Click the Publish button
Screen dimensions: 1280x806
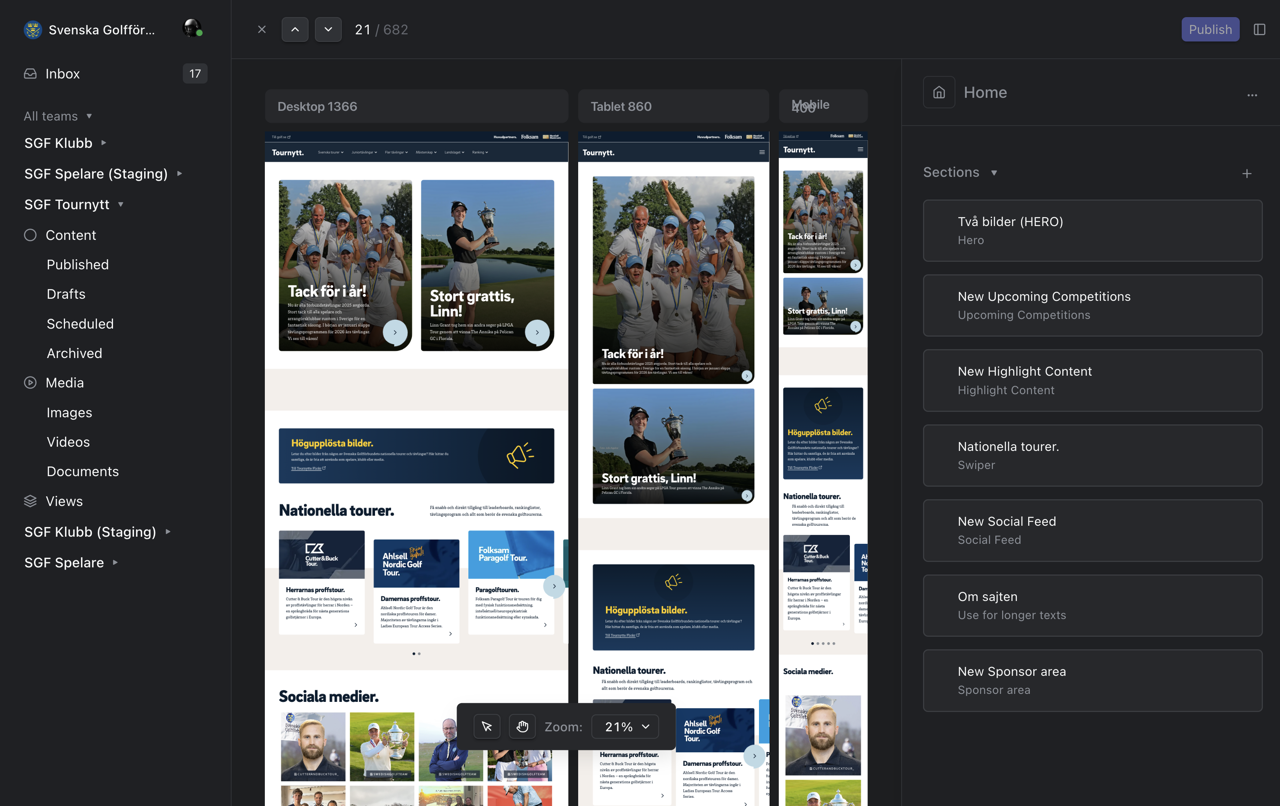tap(1210, 30)
